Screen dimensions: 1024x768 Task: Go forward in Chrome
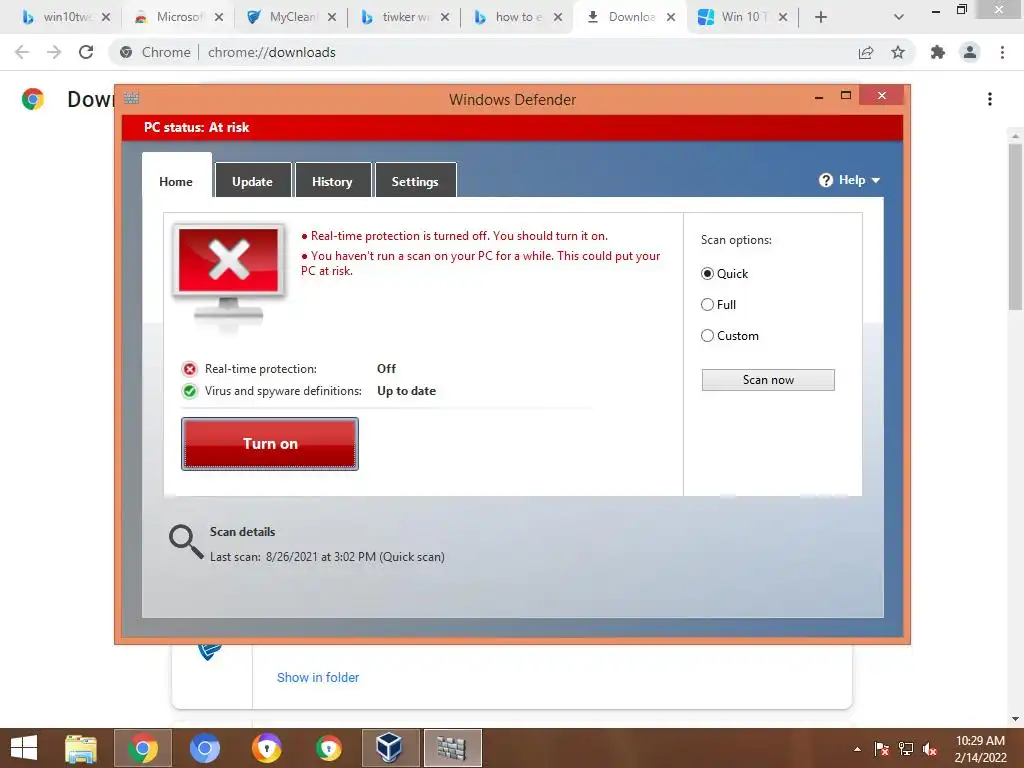click(54, 52)
